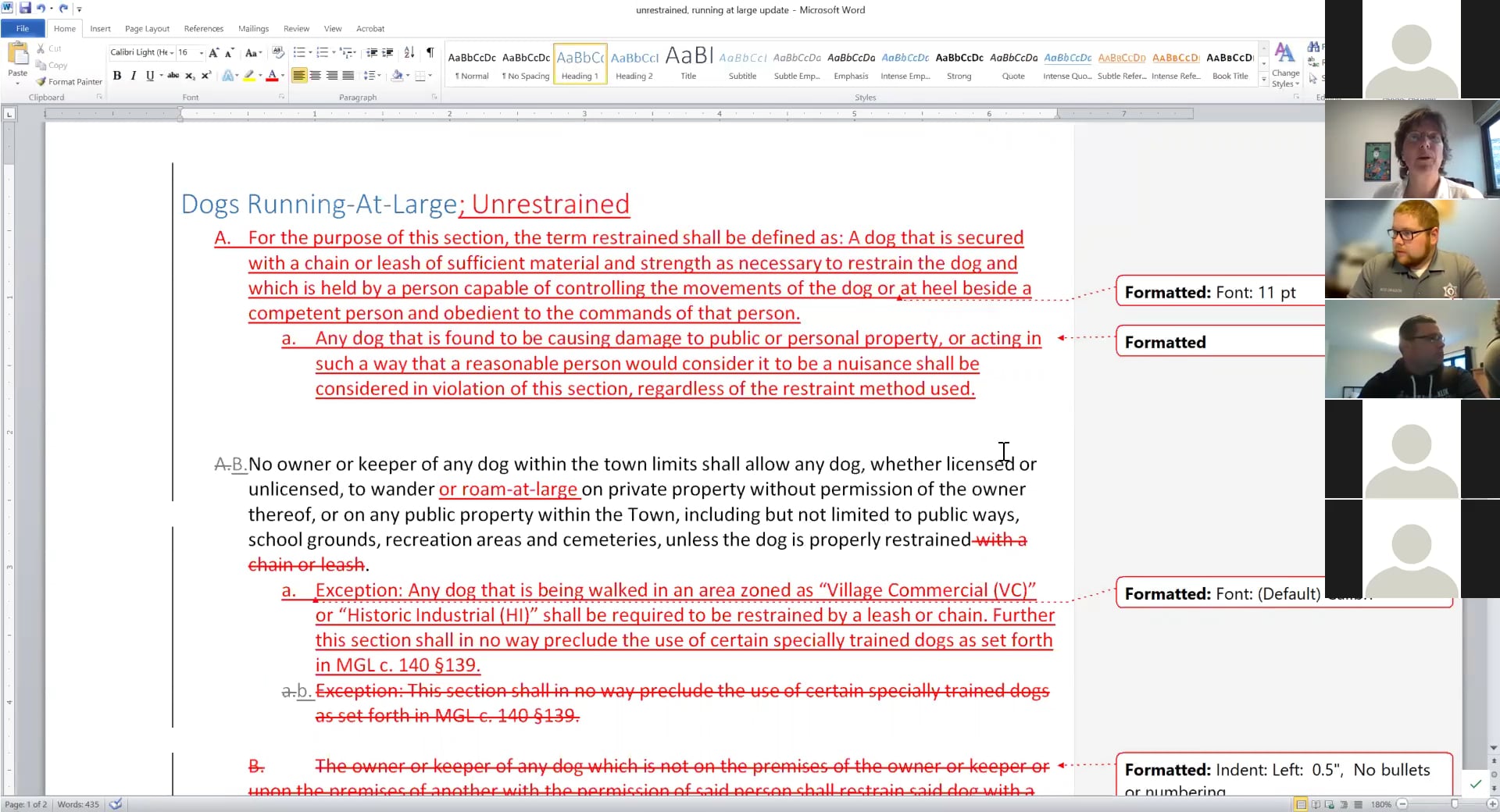1500x812 pixels.
Task: Open the font size dropdown
Action: (202, 53)
